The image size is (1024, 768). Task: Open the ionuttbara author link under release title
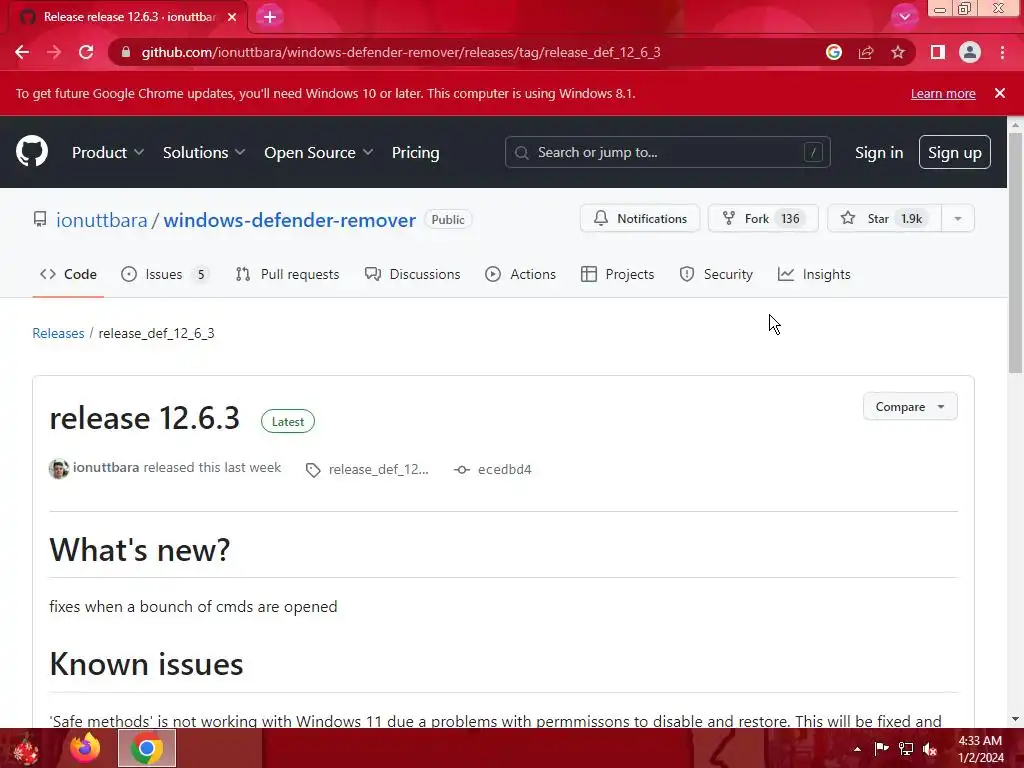tap(106, 468)
